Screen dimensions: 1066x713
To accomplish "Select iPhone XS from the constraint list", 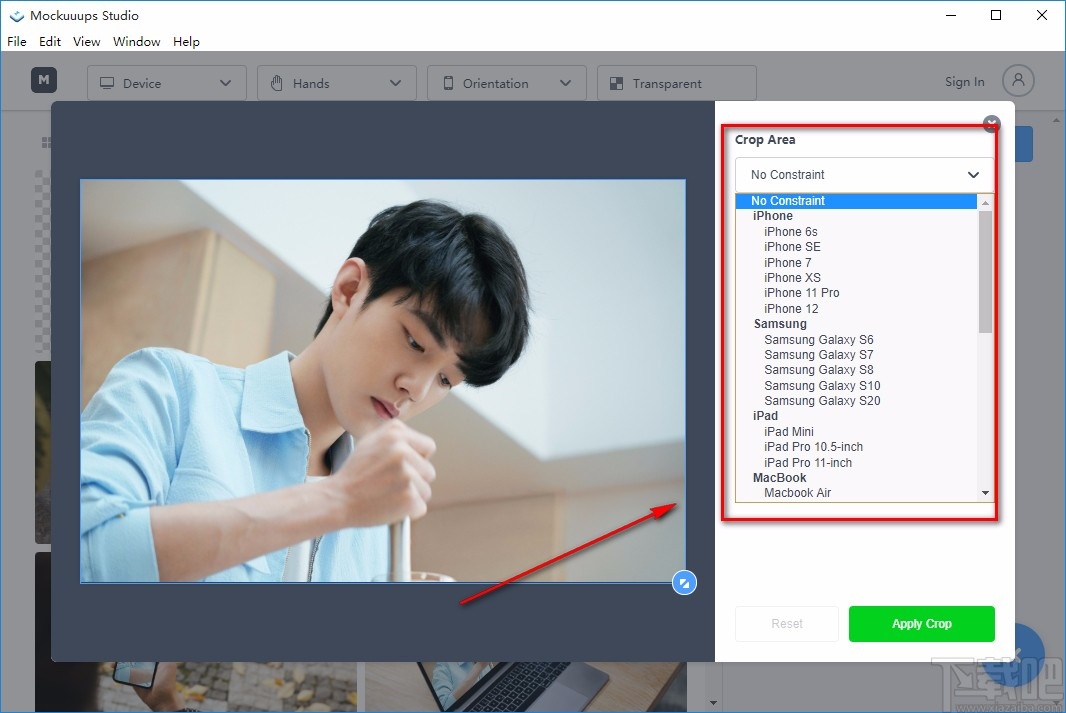I will (792, 277).
